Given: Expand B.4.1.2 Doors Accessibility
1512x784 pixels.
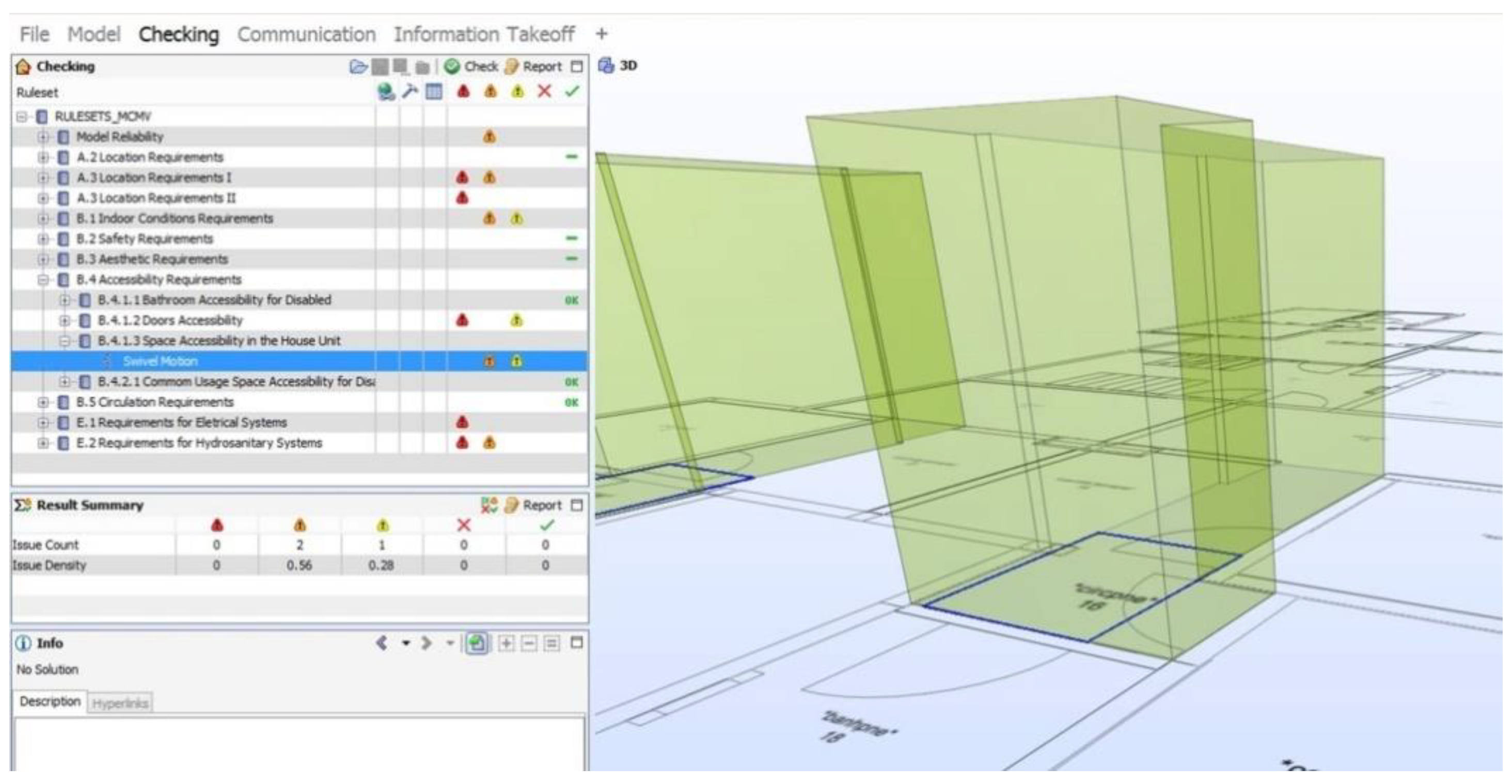Looking at the screenshot, I should click(65, 321).
